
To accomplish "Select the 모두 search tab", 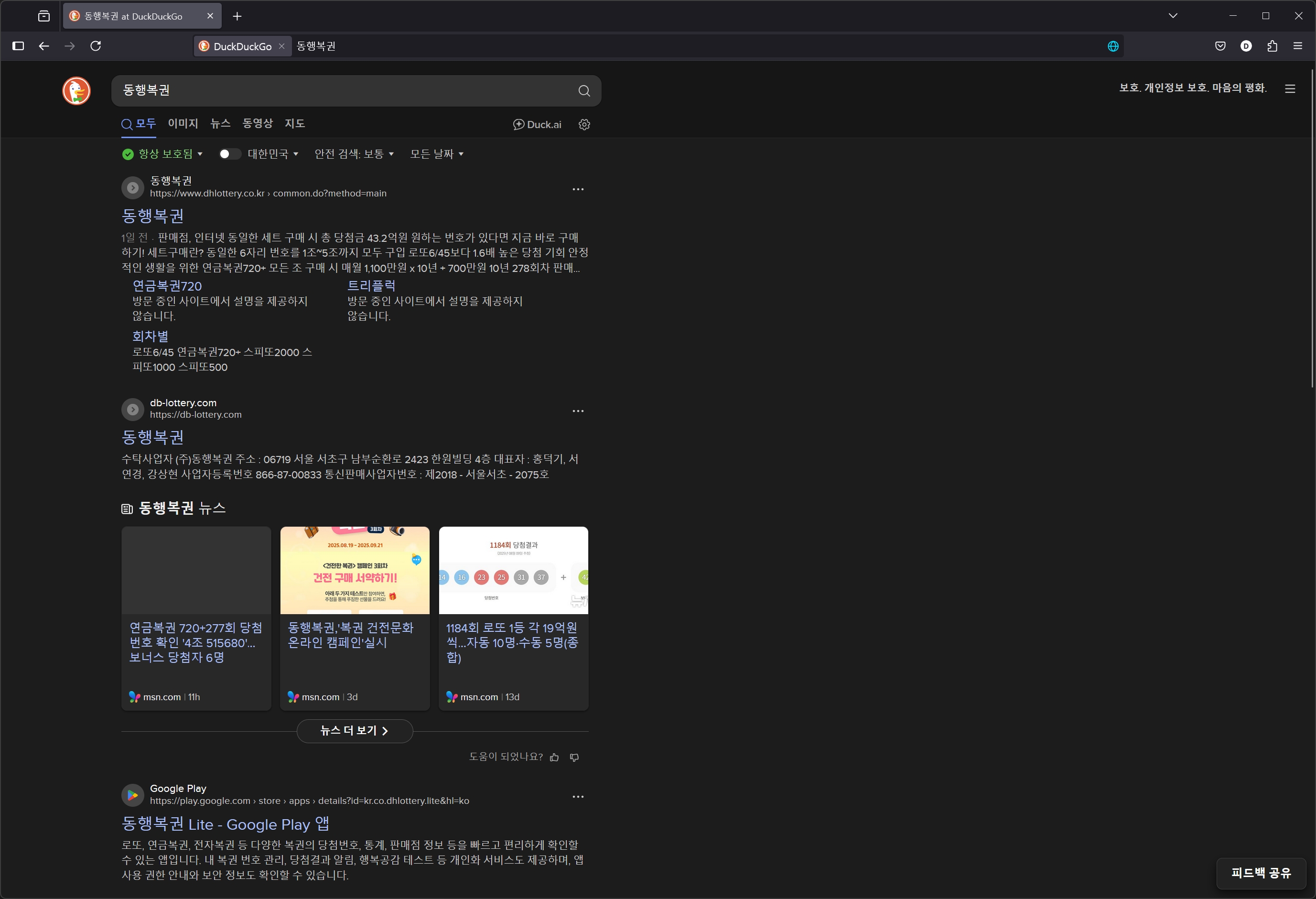I will [139, 124].
